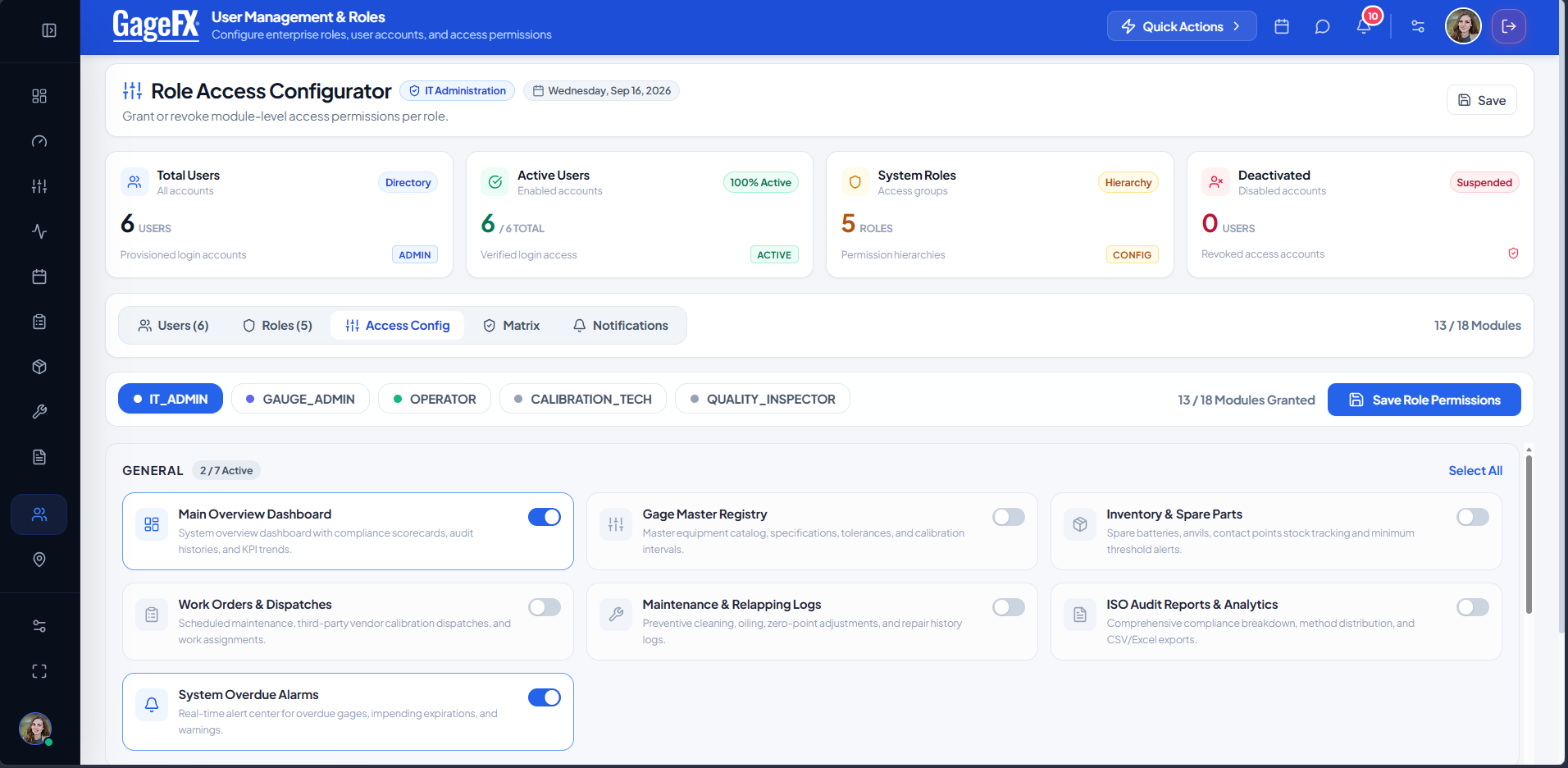Open notifications bell with 10 badge
1568x768 pixels.
click(1365, 25)
